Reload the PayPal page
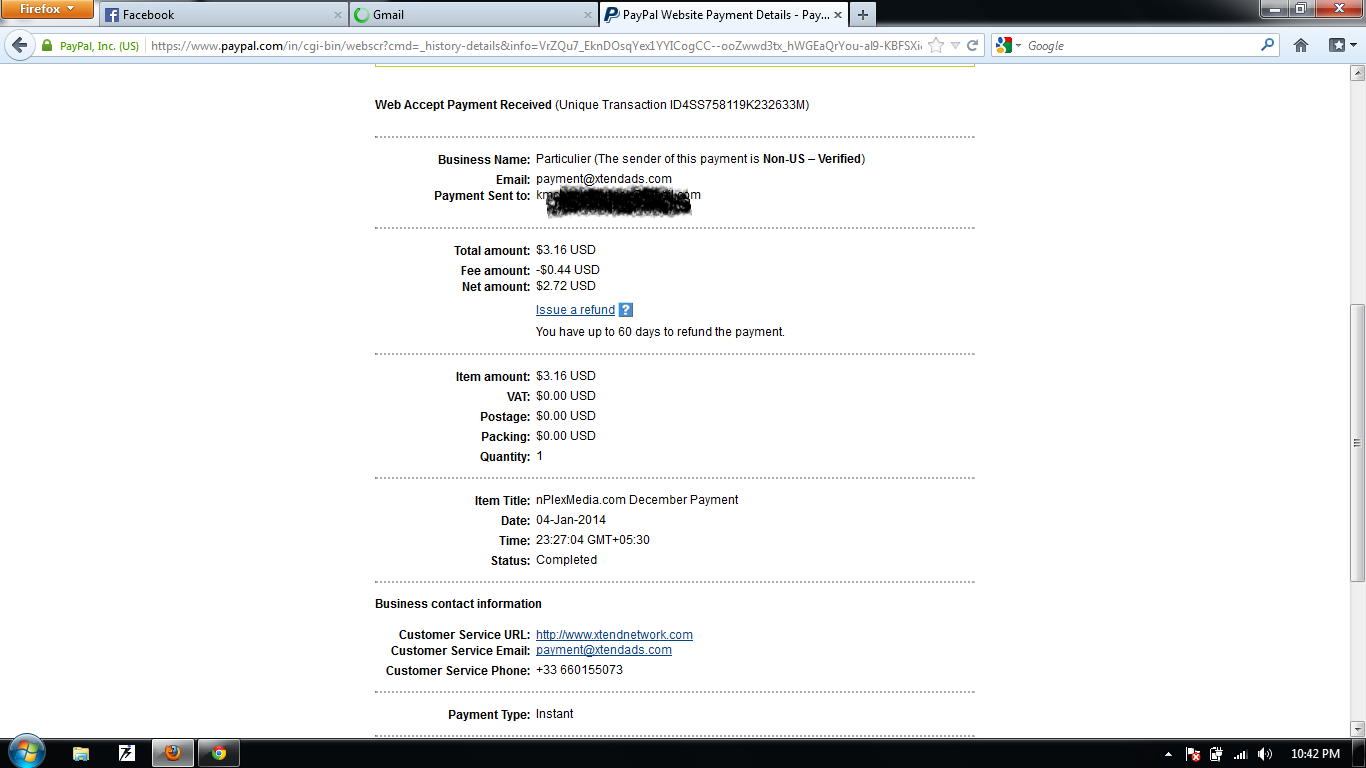This screenshot has height=768, width=1366. (x=971, y=45)
